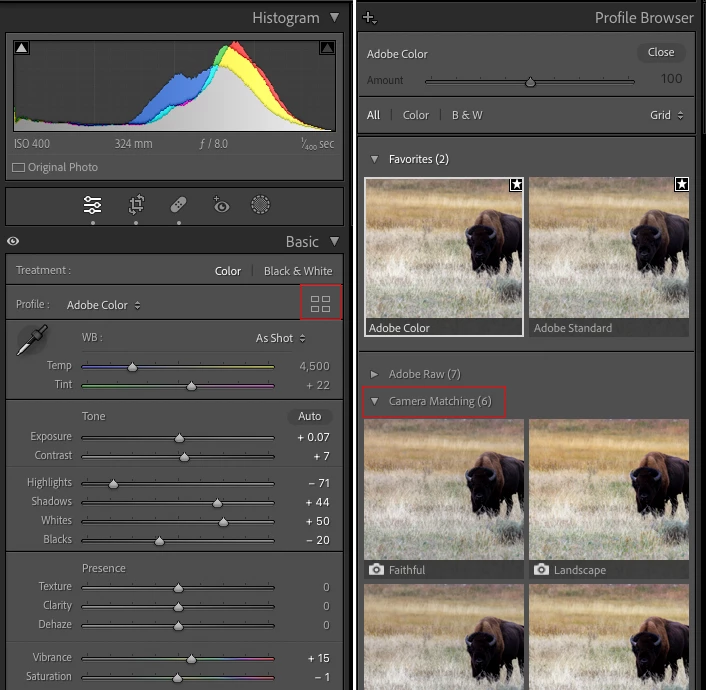This screenshot has width=706, height=690.
Task: Open the Grid view mode dropdown
Action: tap(667, 115)
